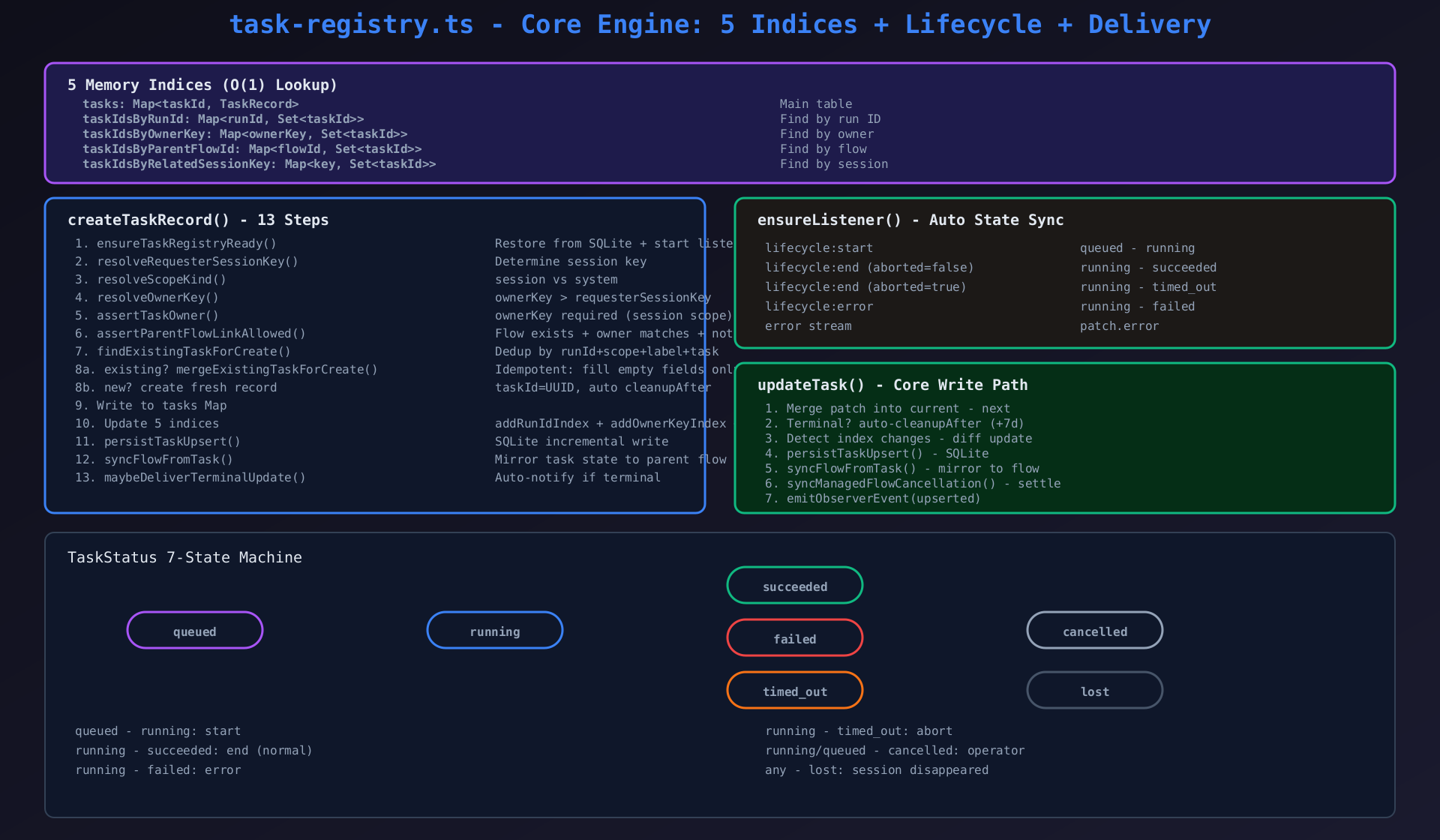Select the green succeeded state node
The image size is (1440, 840).
[x=795, y=586]
